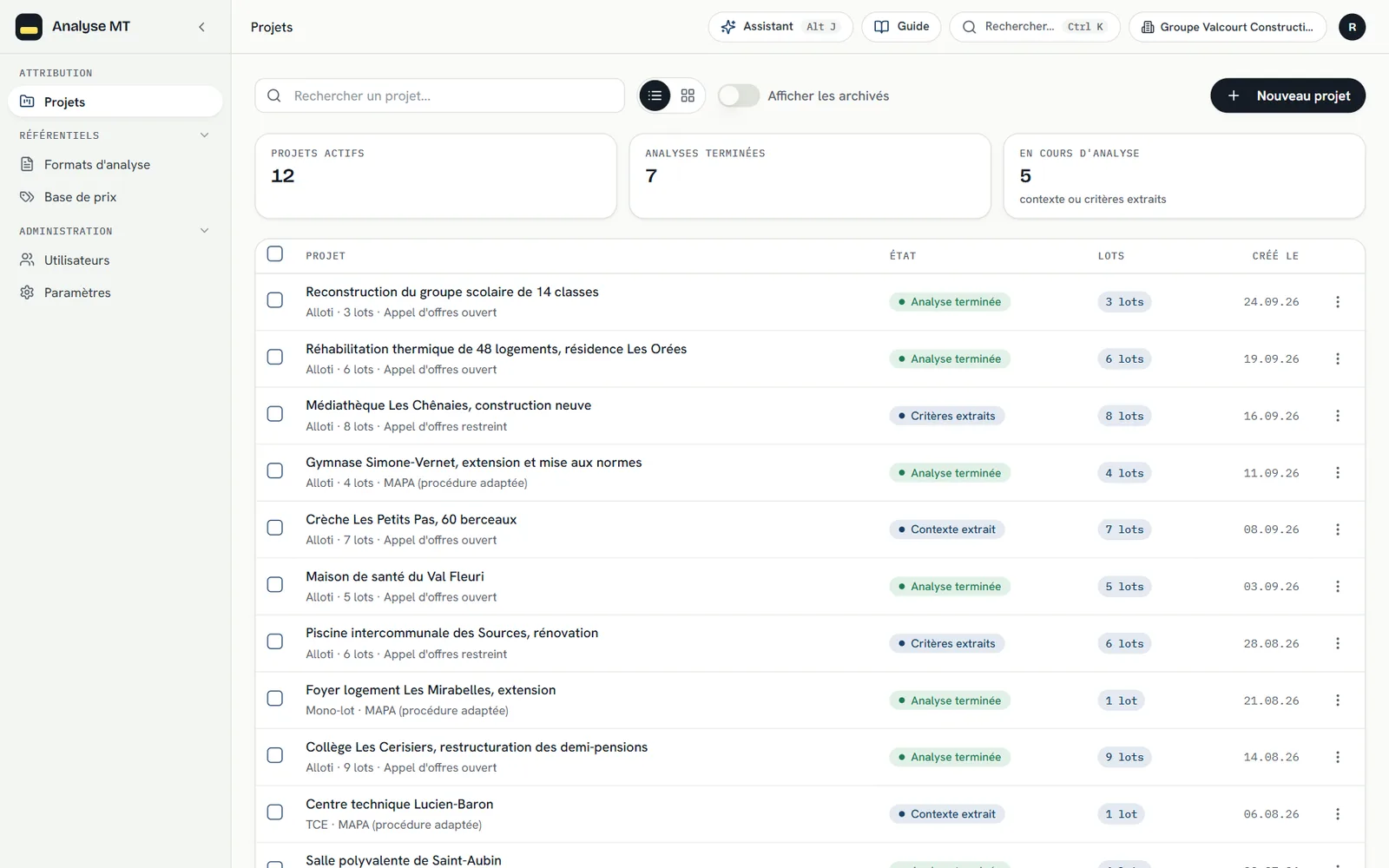Open Utilisateurs page

[115, 260]
